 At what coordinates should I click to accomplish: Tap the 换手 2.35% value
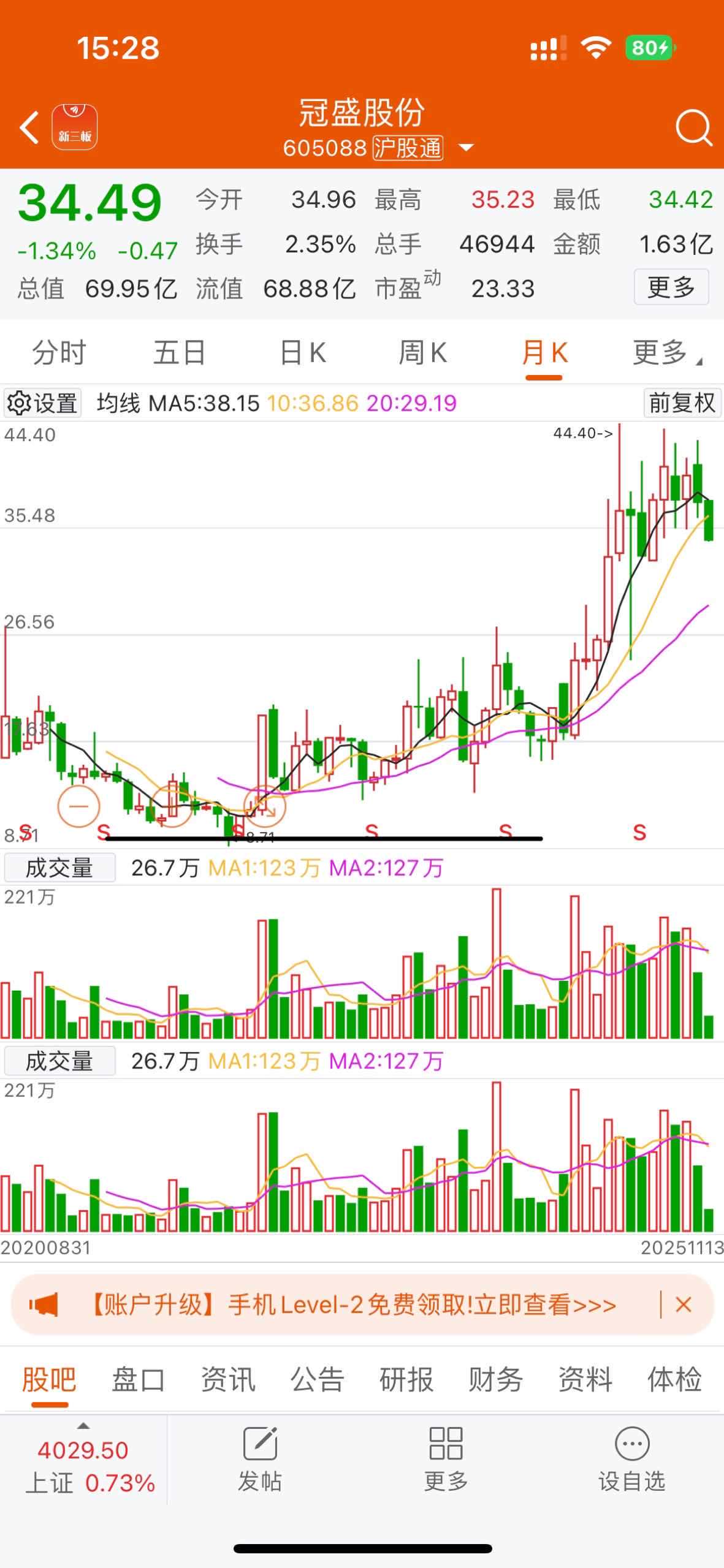(320, 244)
